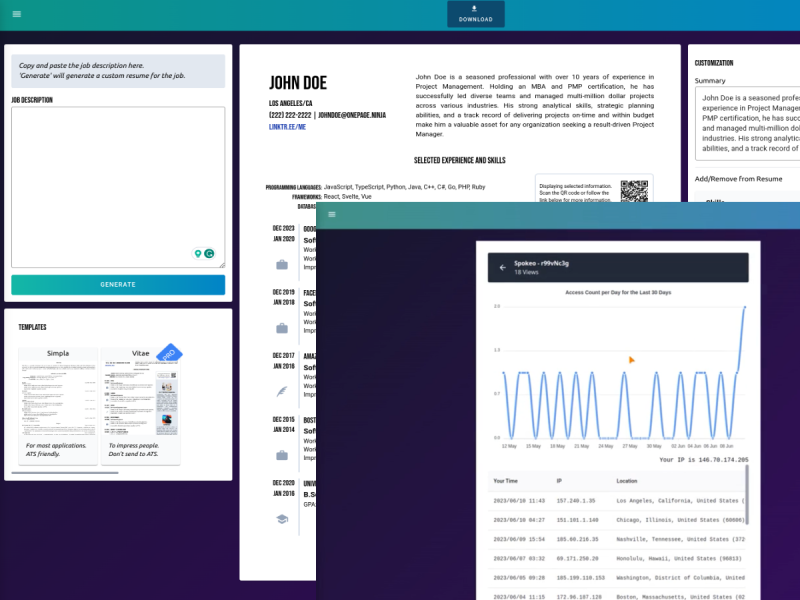The height and width of the screenshot is (600, 800).
Task: Click the PRO badge on Vitae template
Action: (x=169, y=353)
